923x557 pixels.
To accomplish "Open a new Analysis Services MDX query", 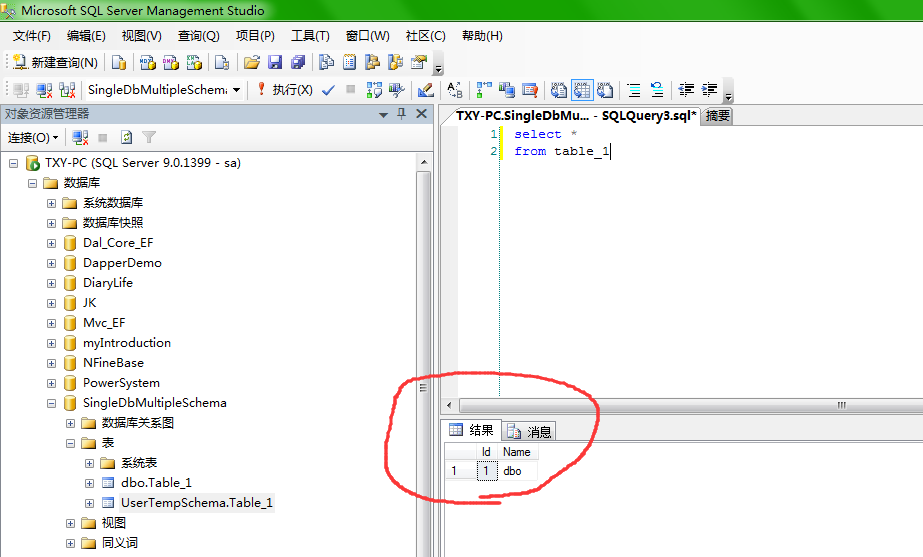I will click(147, 62).
